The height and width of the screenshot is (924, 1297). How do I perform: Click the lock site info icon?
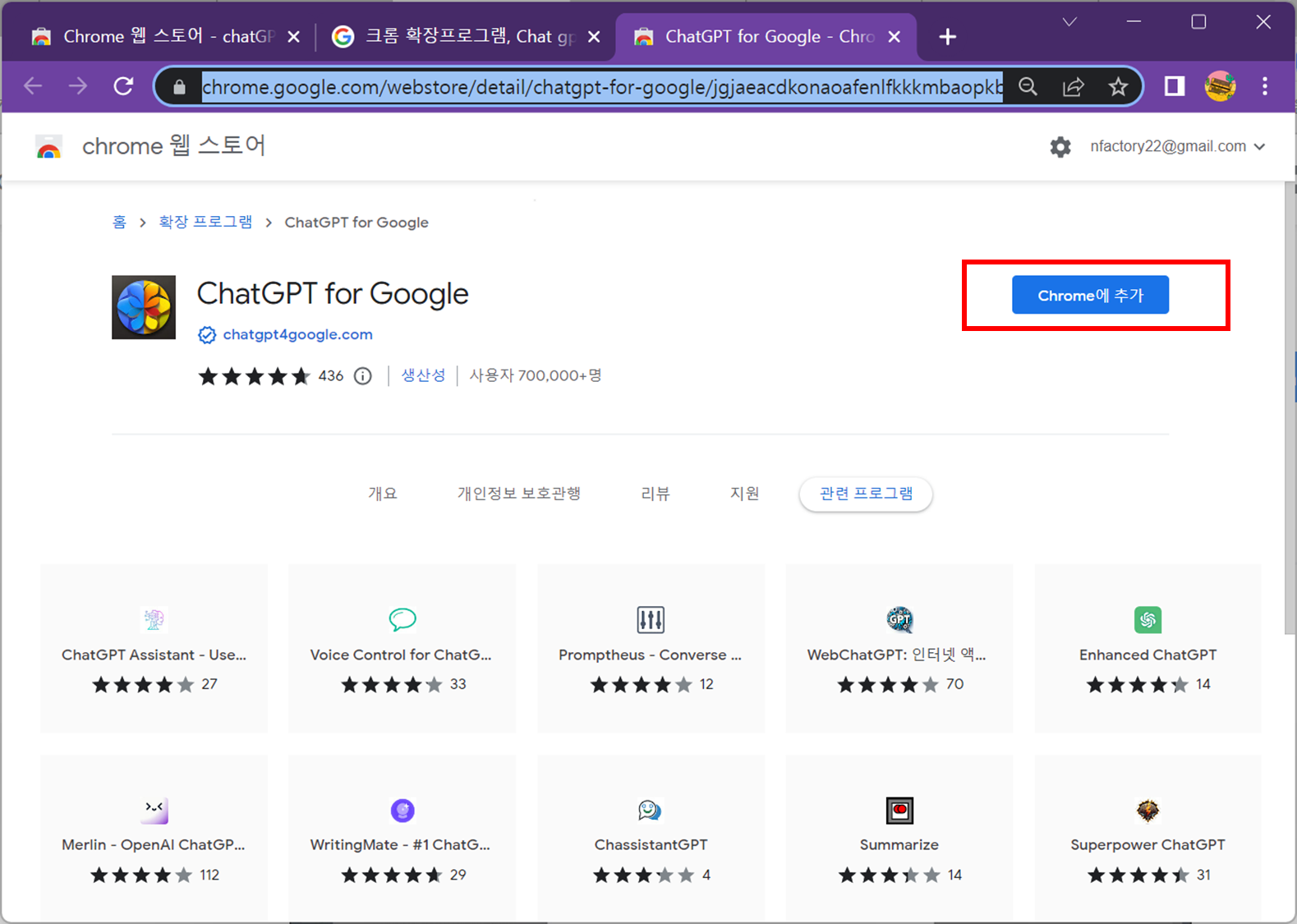tap(180, 86)
